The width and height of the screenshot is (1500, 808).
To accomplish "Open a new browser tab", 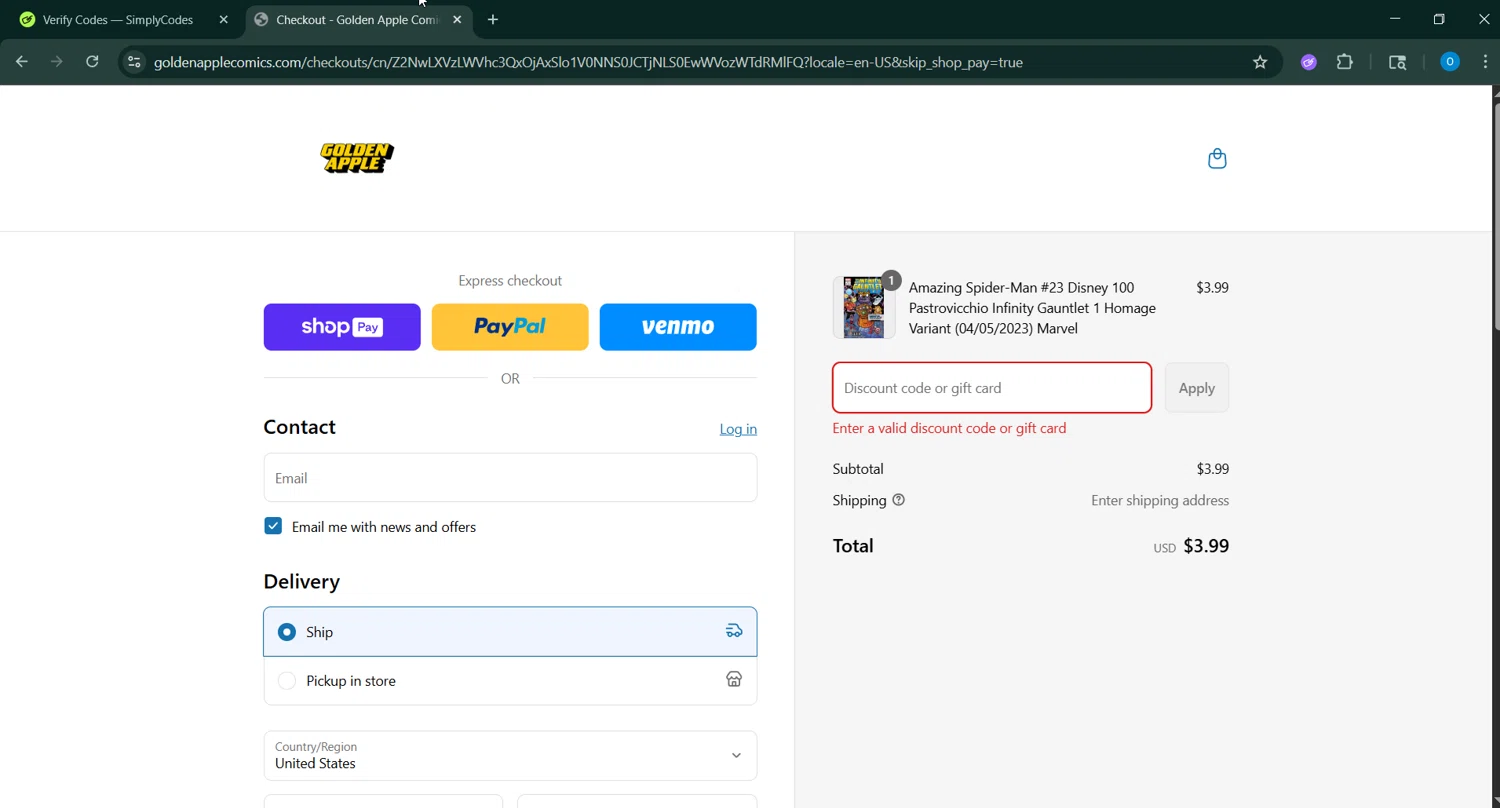I will click(493, 19).
